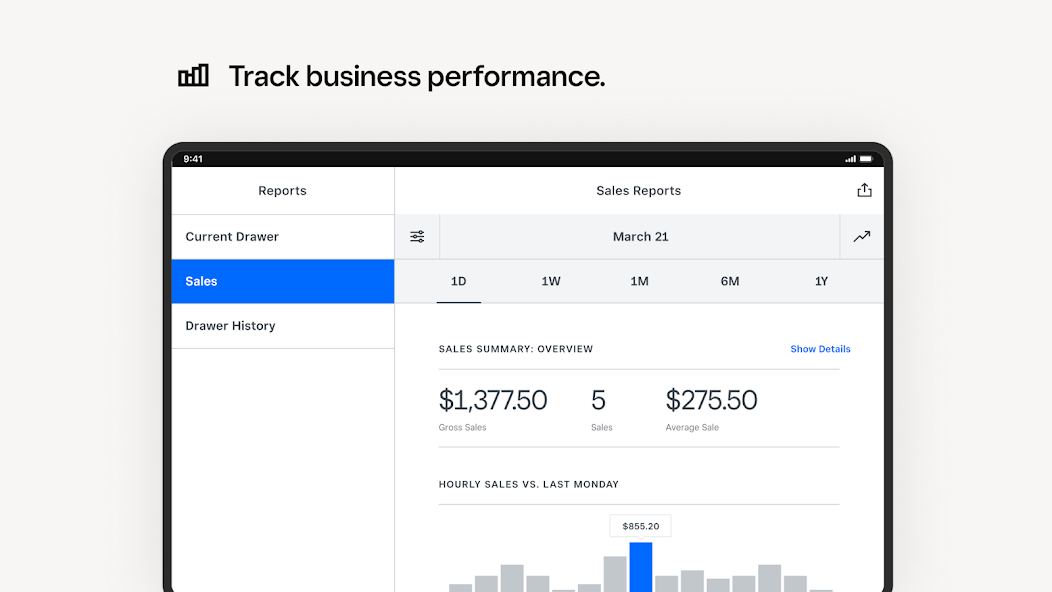Click the highlighted blue sales bar
The height and width of the screenshot is (592, 1052).
[641, 566]
